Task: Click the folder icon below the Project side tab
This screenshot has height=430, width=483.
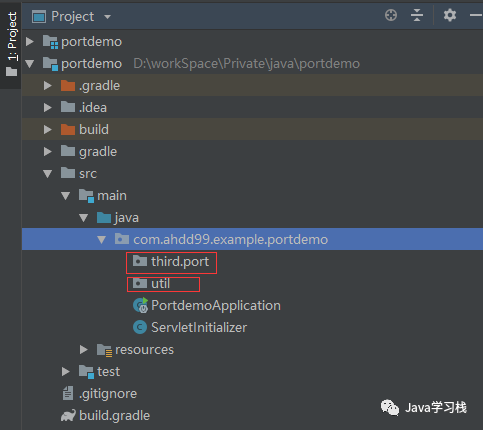Action: [12, 71]
